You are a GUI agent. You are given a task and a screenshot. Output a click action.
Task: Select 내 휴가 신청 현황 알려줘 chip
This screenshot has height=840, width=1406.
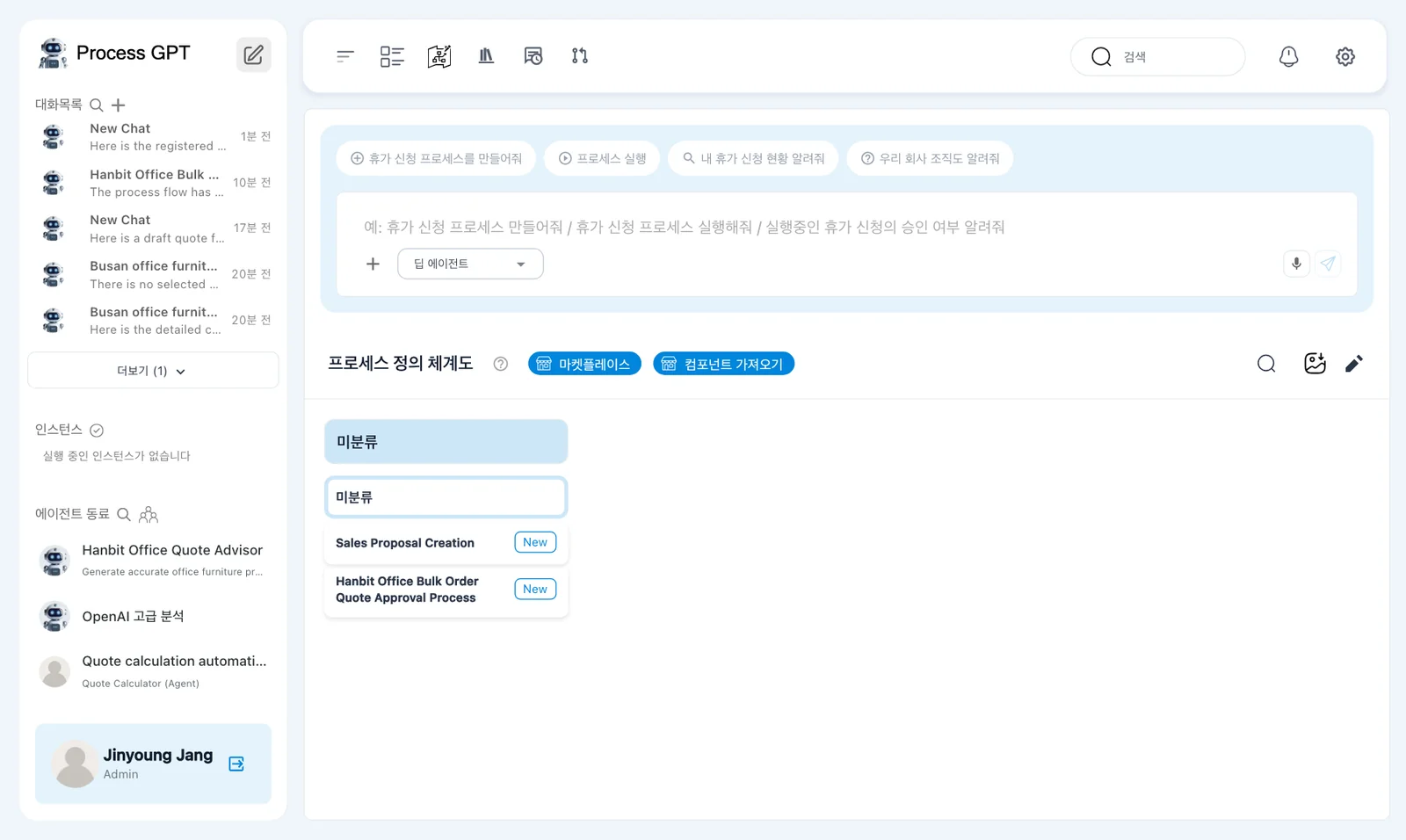tap(753, 159)
